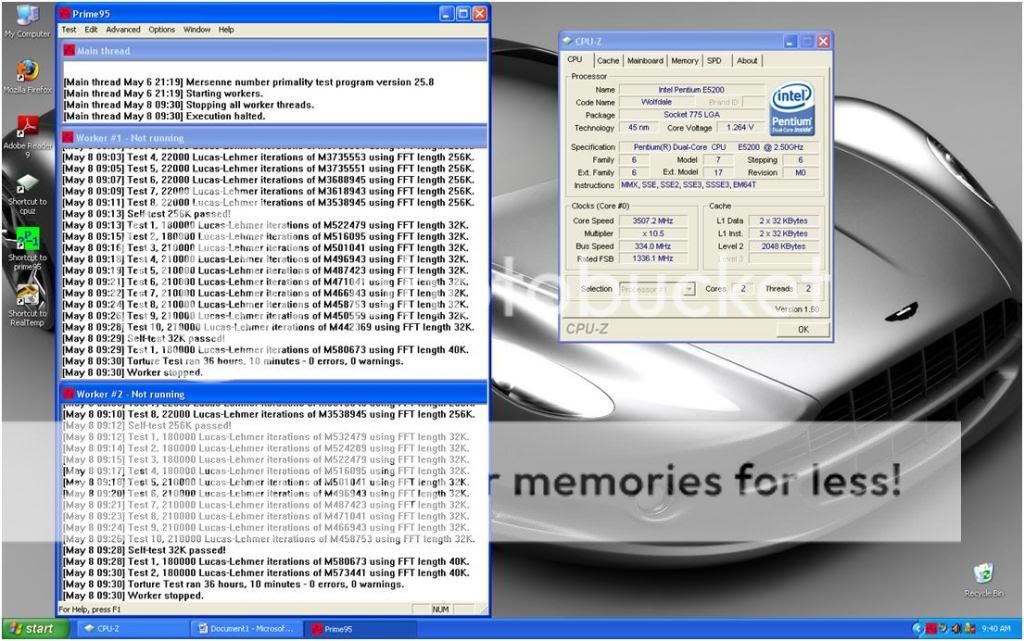The height and width of the screenshot is (641, 1024).
Task: Click the Worker #1 - Not running title bar
Action: [x=274, y=138]
